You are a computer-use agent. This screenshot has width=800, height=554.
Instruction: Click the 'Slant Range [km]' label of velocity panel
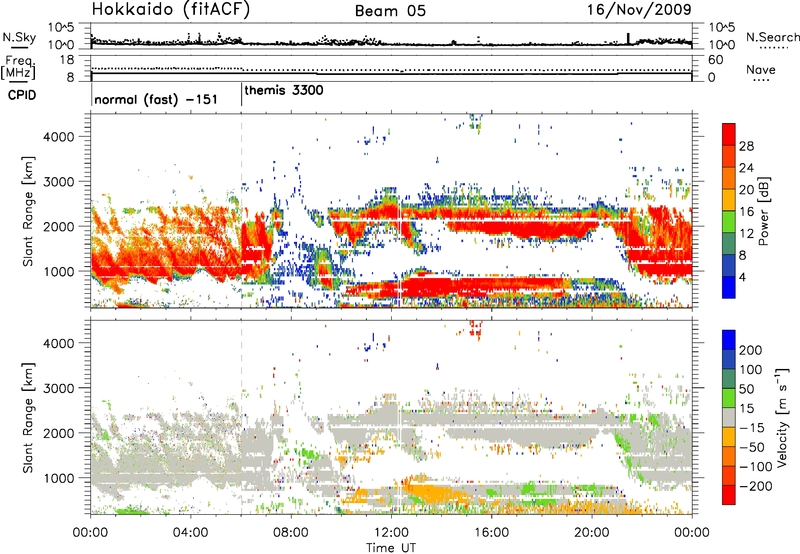pyautogui.click(x=28, y=417)
